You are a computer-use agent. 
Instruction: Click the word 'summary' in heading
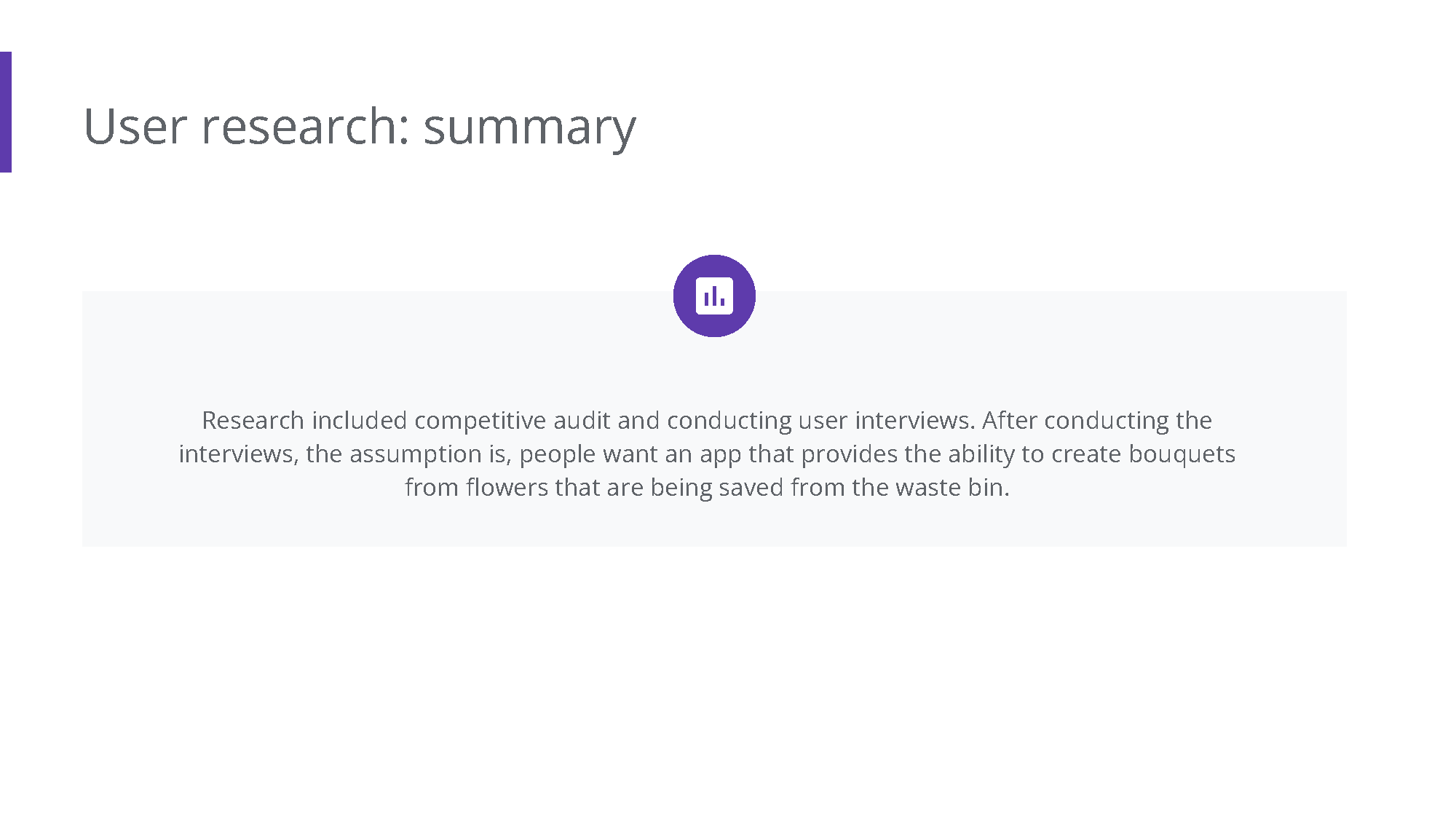[529, 126]
